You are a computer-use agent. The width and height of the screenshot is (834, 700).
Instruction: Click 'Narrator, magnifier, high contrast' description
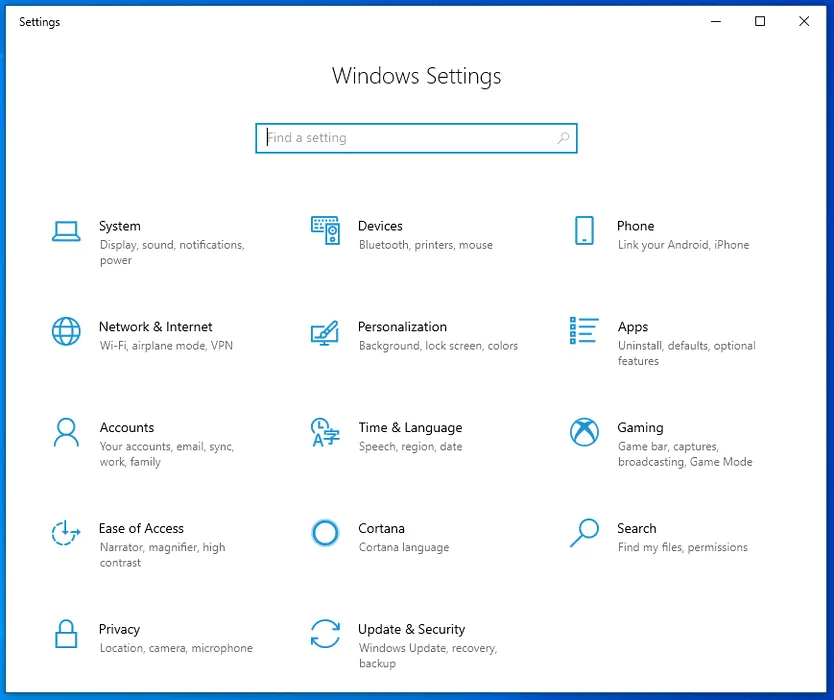pos(162,555)
